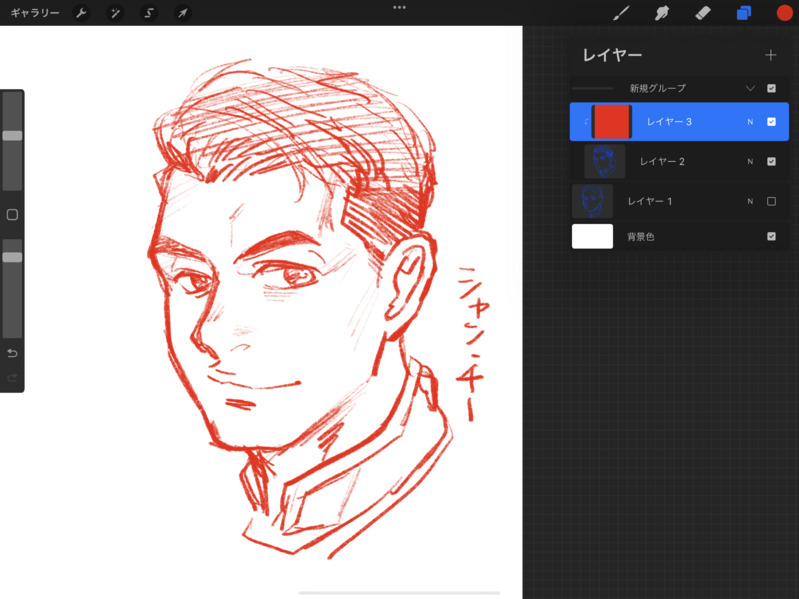Select the Smudge tool
The image size is (799, 599).
pos(661,13)
